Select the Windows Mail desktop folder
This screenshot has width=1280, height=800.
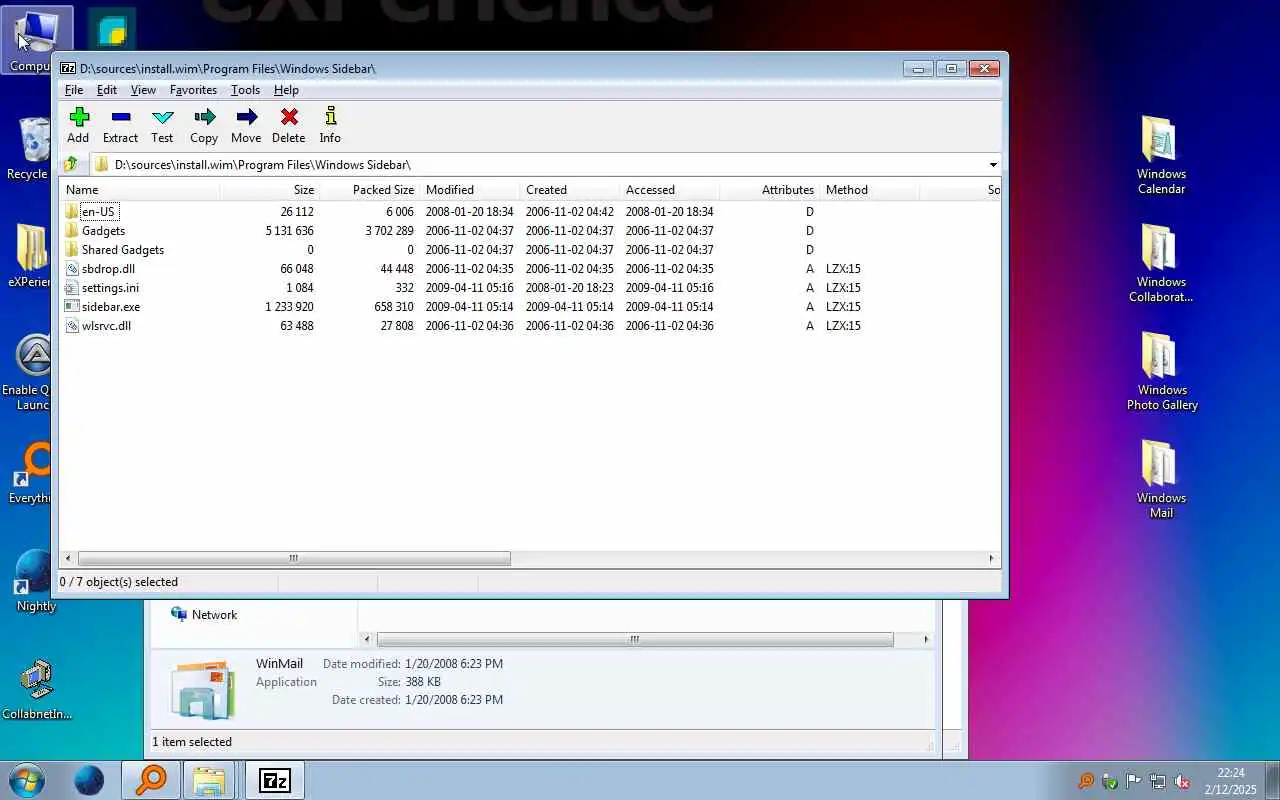(1161, 479)
